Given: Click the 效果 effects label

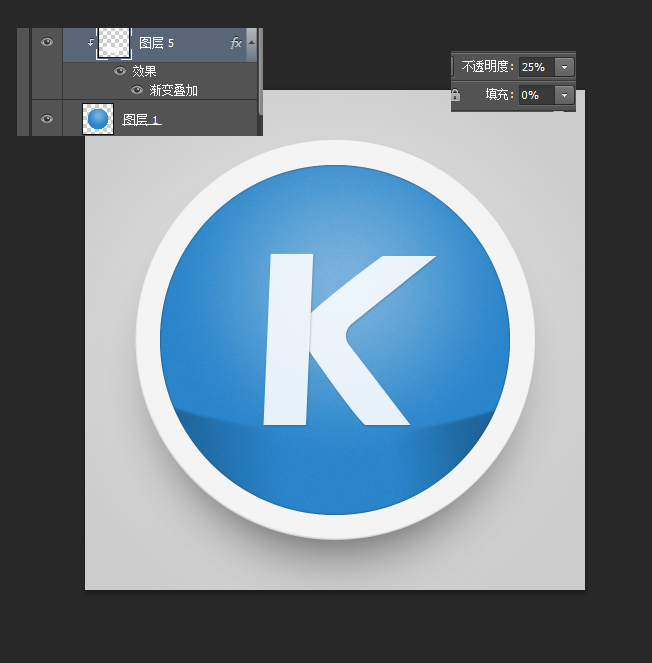Looking at the screenshot, I should [x=144, y=71].
